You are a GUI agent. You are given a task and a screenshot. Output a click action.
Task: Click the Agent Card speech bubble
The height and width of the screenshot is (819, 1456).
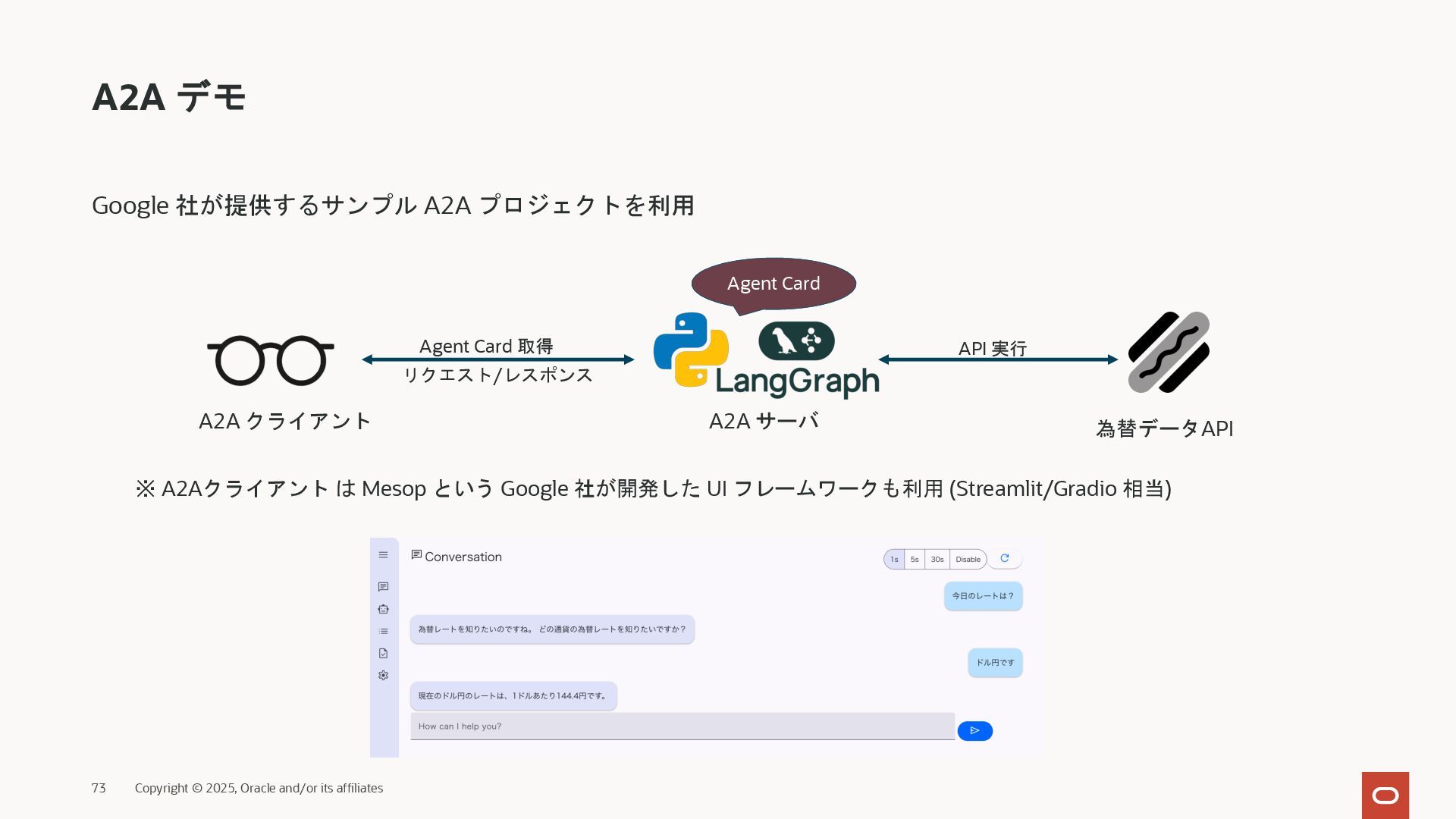773,284
